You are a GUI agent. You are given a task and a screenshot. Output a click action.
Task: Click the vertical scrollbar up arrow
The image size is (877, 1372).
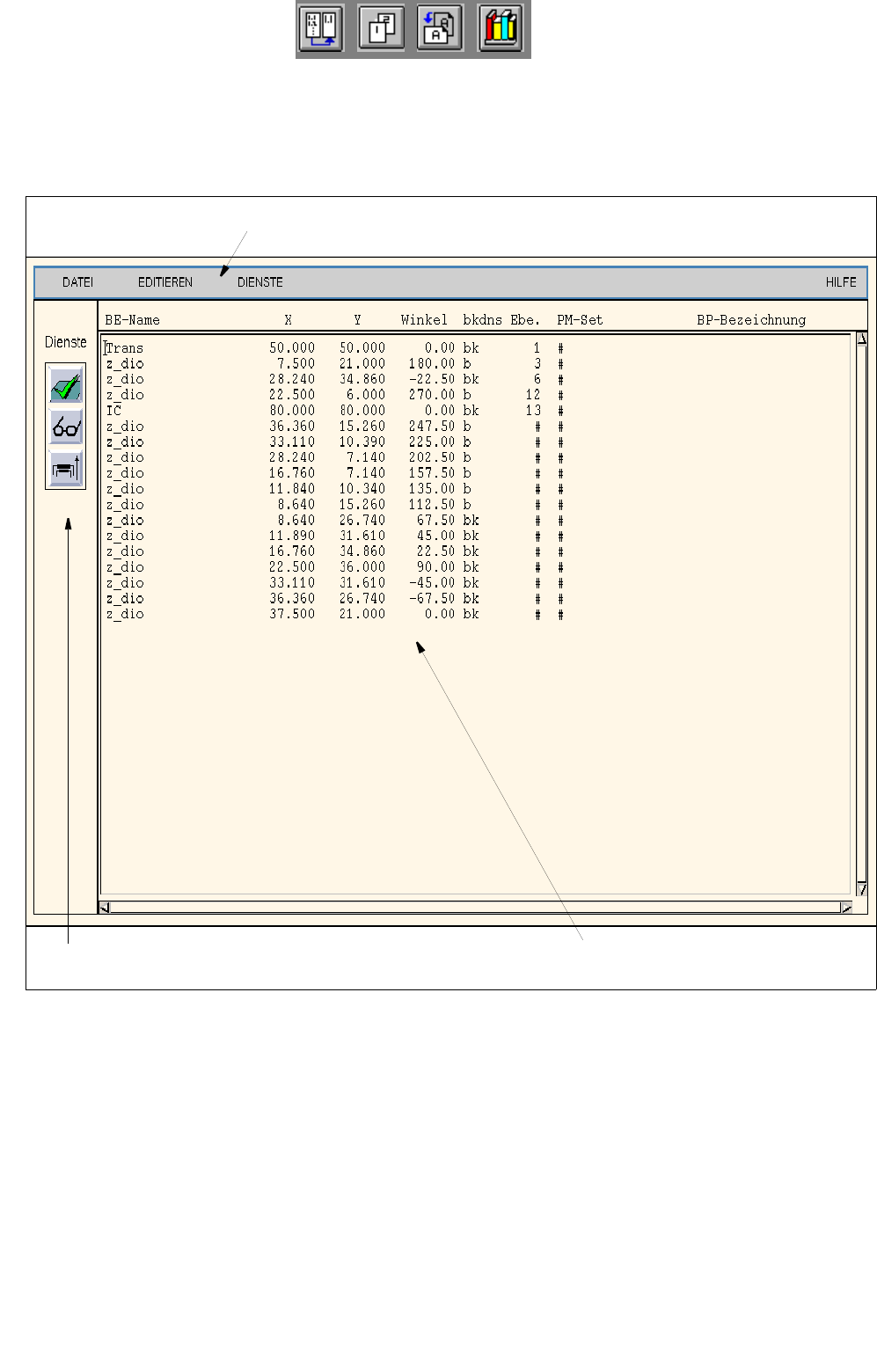tap(862, 339)
